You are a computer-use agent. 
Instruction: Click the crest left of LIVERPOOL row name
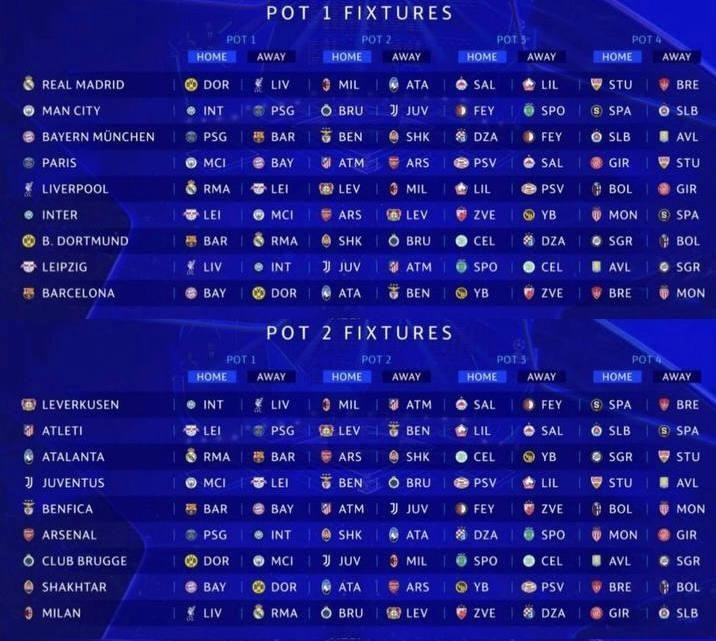[x=28, y=189]
